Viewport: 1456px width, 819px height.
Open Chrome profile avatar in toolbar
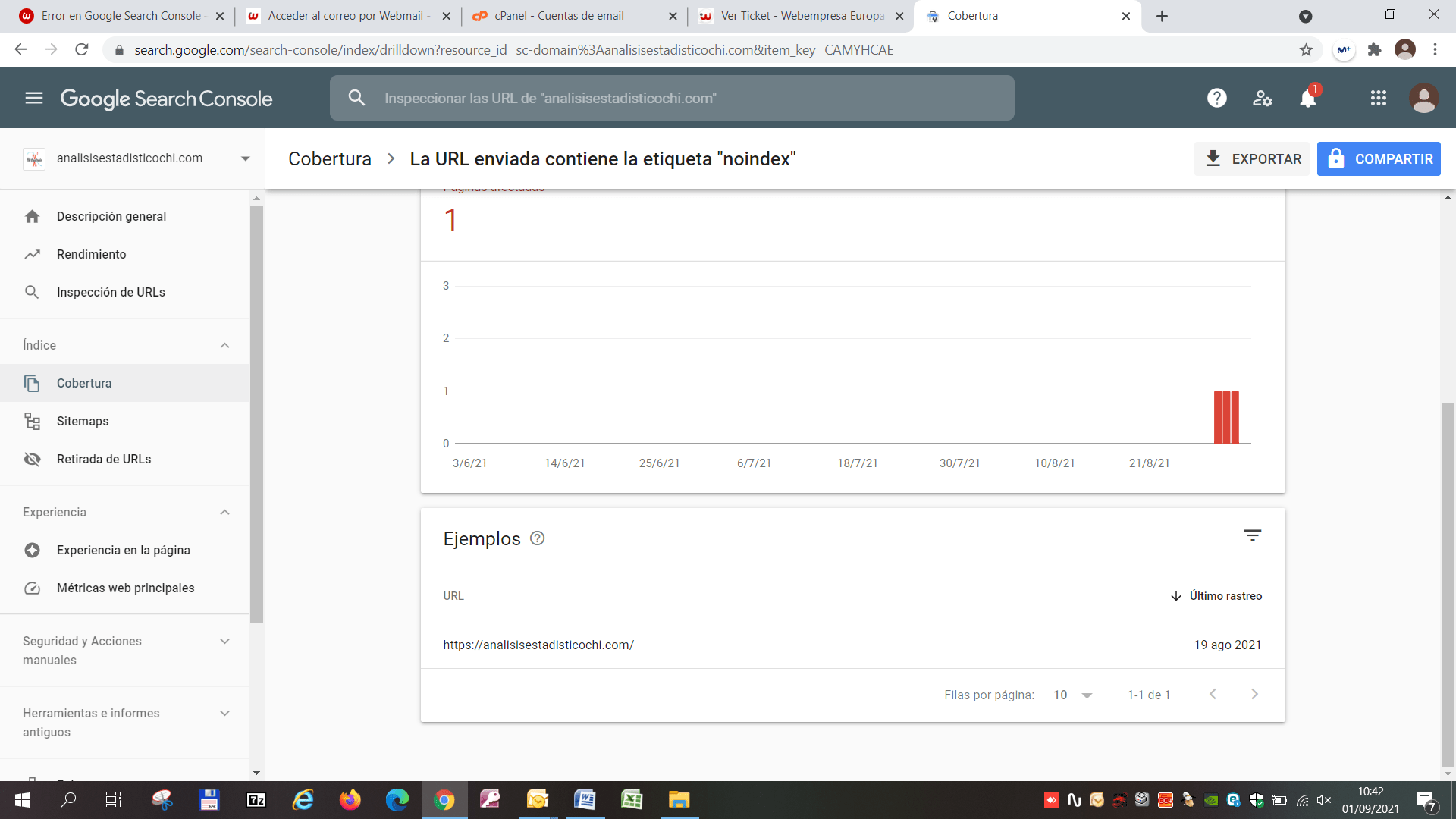(1405, 50)
